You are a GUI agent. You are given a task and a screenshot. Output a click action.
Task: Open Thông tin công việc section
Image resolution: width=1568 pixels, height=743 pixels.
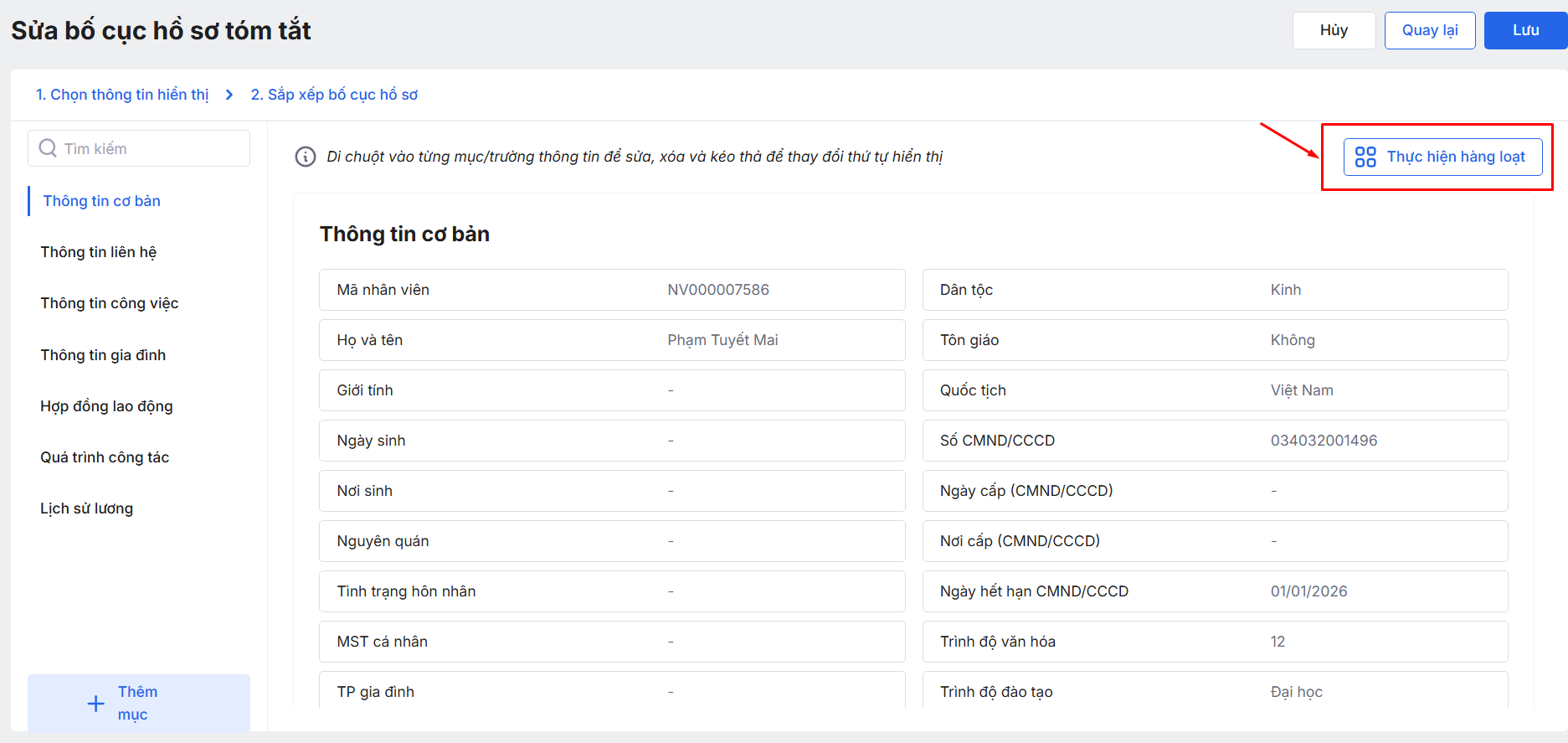tap(110, 303)
